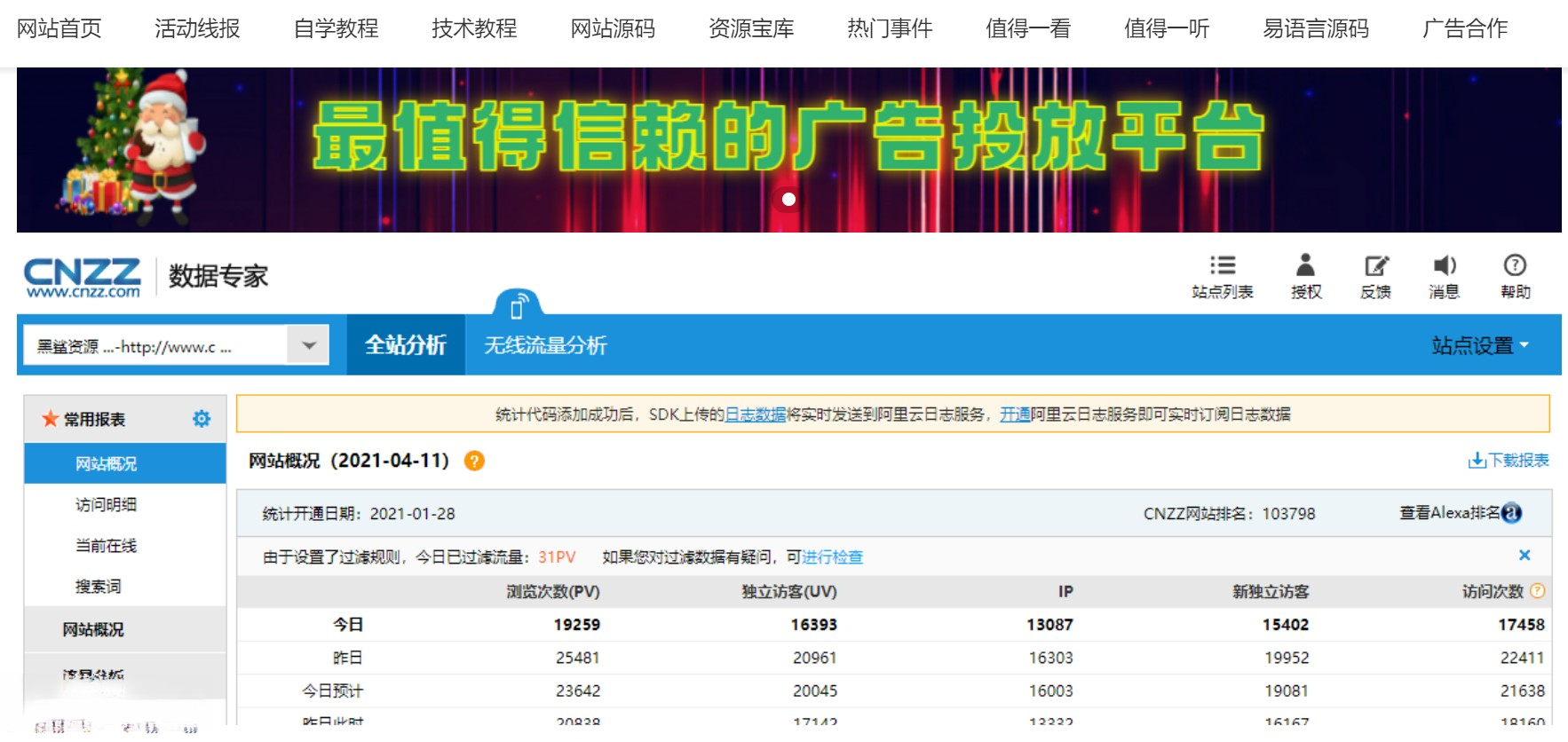Open the 帮助 help icon

coord(1515,266)
